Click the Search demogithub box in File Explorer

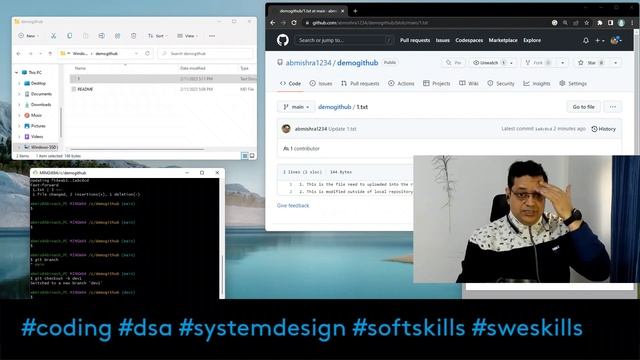click(x=205, y=53)
